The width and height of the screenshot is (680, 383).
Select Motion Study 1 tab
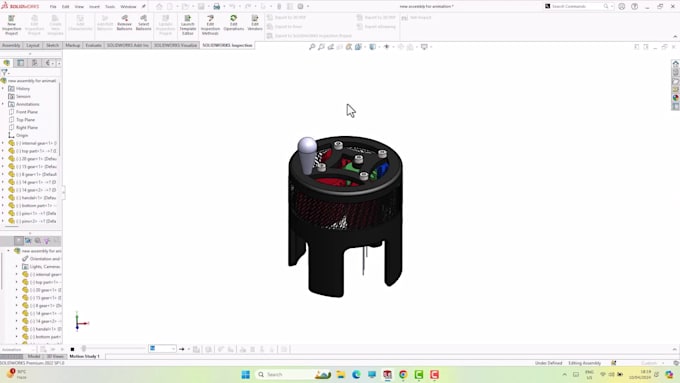pos(85,356)
